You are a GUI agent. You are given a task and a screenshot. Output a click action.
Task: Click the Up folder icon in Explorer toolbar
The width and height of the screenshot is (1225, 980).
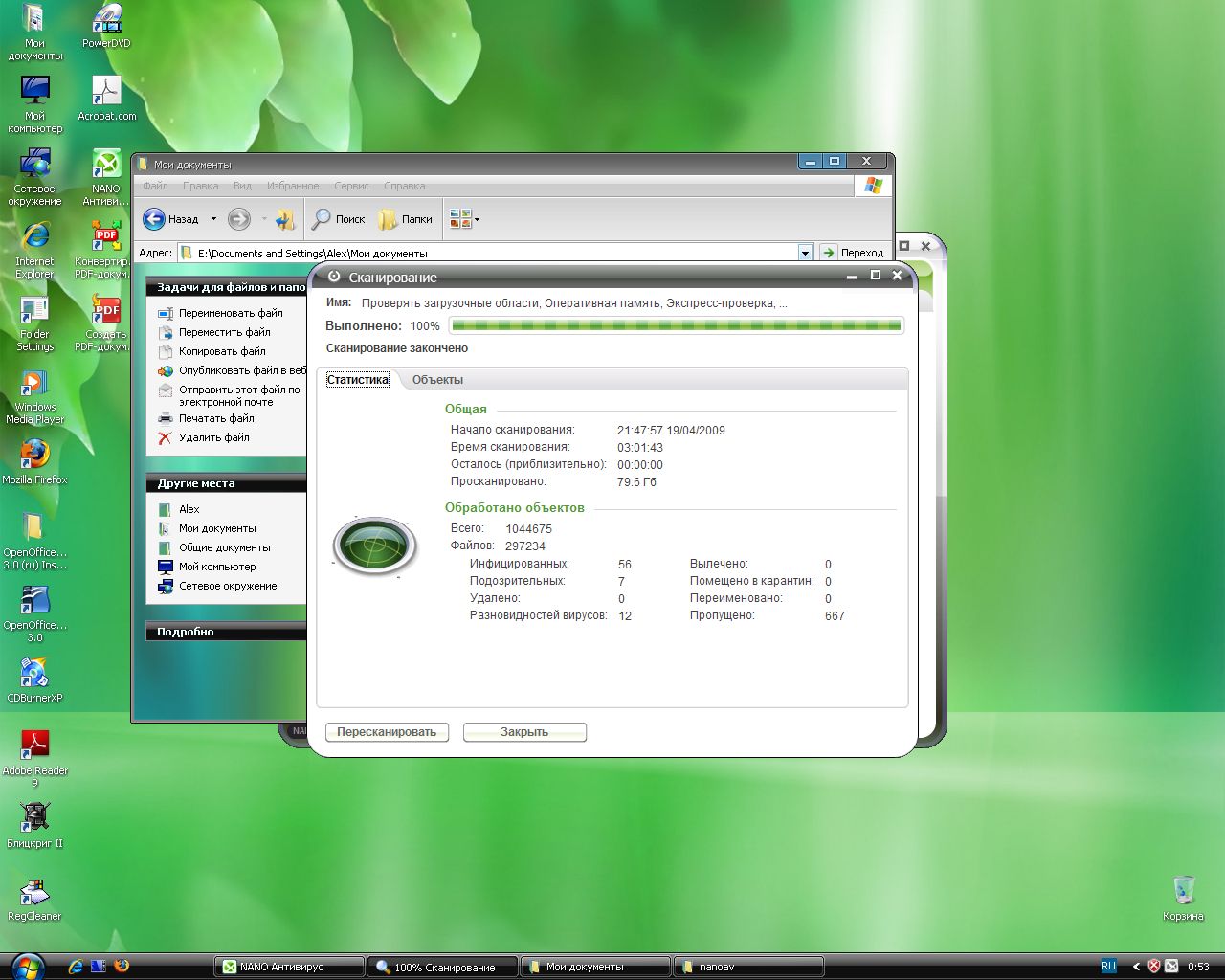pos(285,219)
